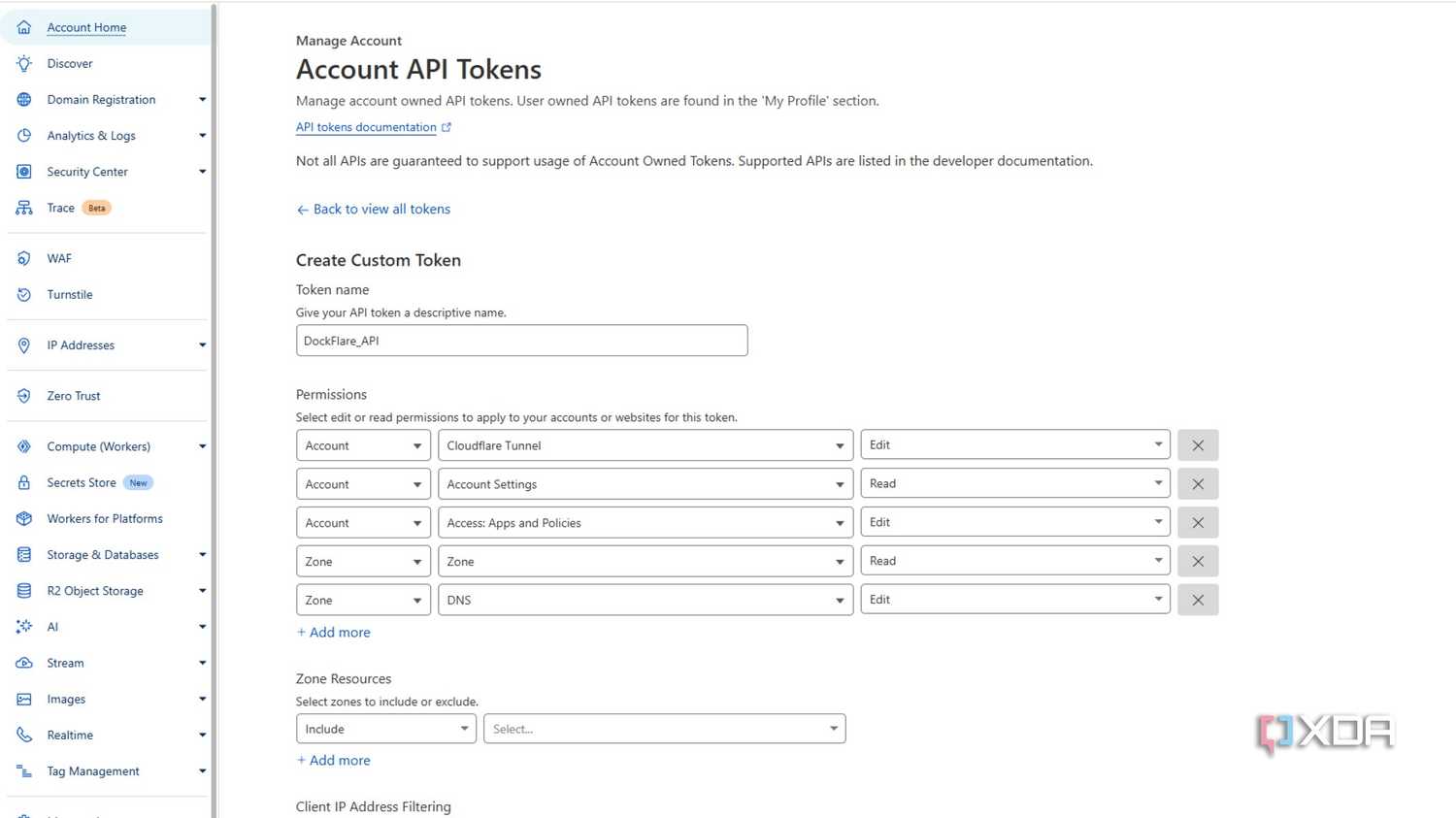Remove the DNS permission row

(x=1198, y=600)
